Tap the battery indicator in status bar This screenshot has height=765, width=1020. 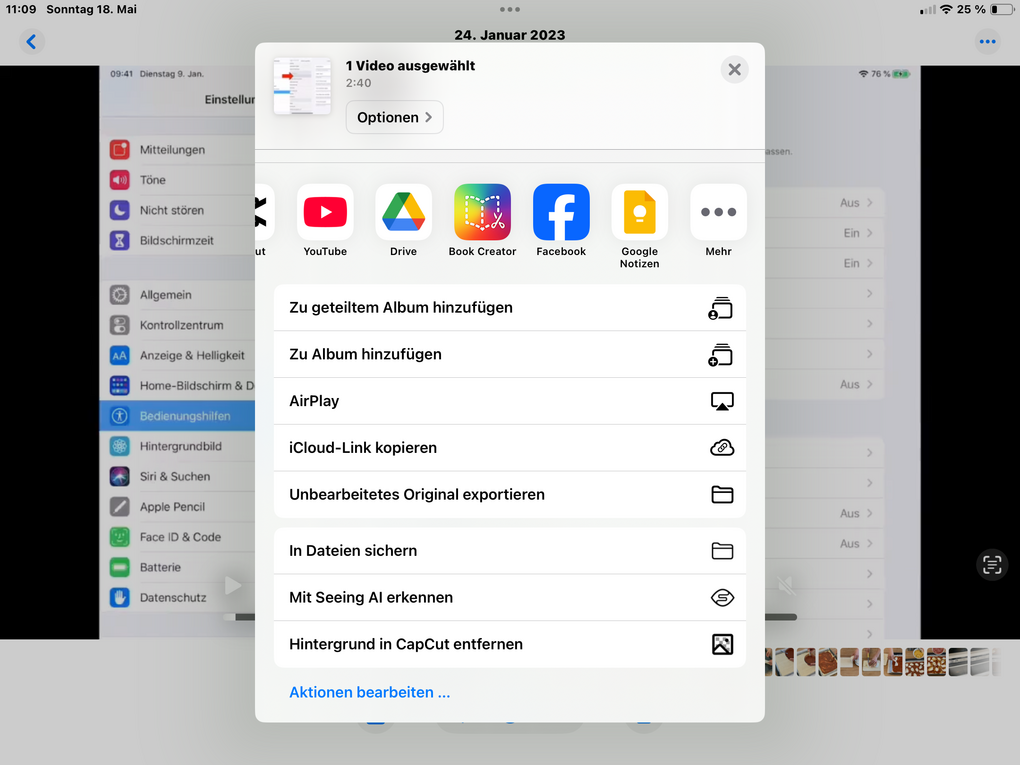[1002, 9]
